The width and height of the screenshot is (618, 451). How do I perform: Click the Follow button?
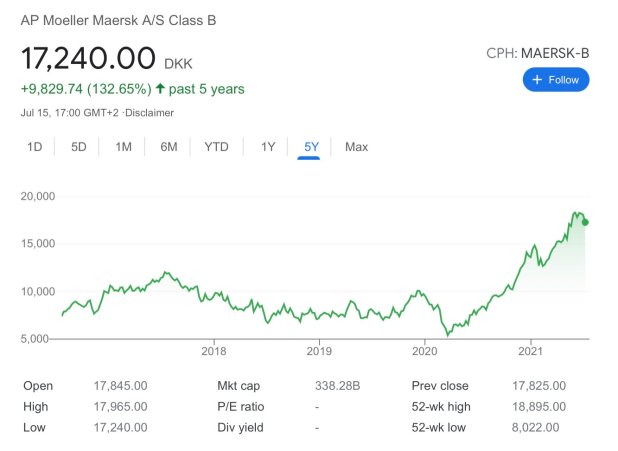pos(556,80)
